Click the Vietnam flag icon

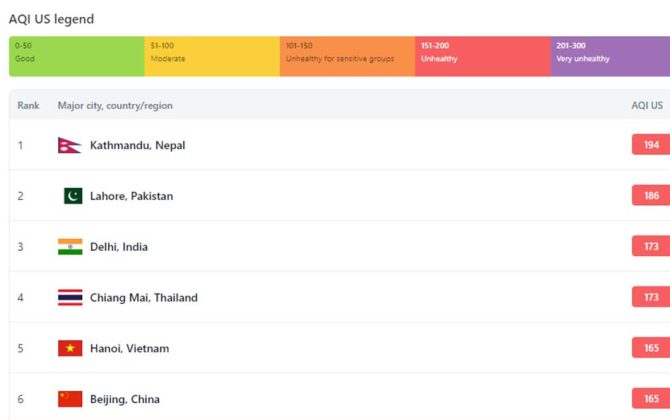[70, 348]
